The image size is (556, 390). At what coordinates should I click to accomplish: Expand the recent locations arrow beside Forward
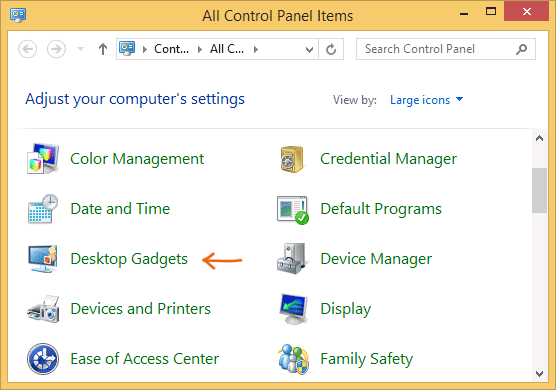(x=80, y=49)
